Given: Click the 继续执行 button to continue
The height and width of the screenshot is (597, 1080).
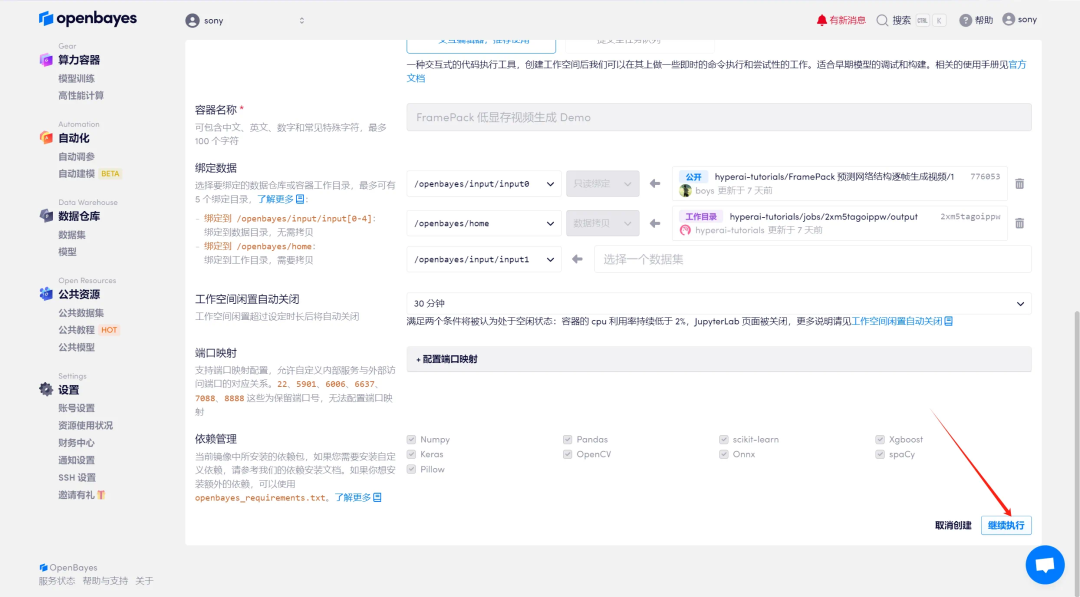Looking at the screenshot, I should tap(1006, 524).
